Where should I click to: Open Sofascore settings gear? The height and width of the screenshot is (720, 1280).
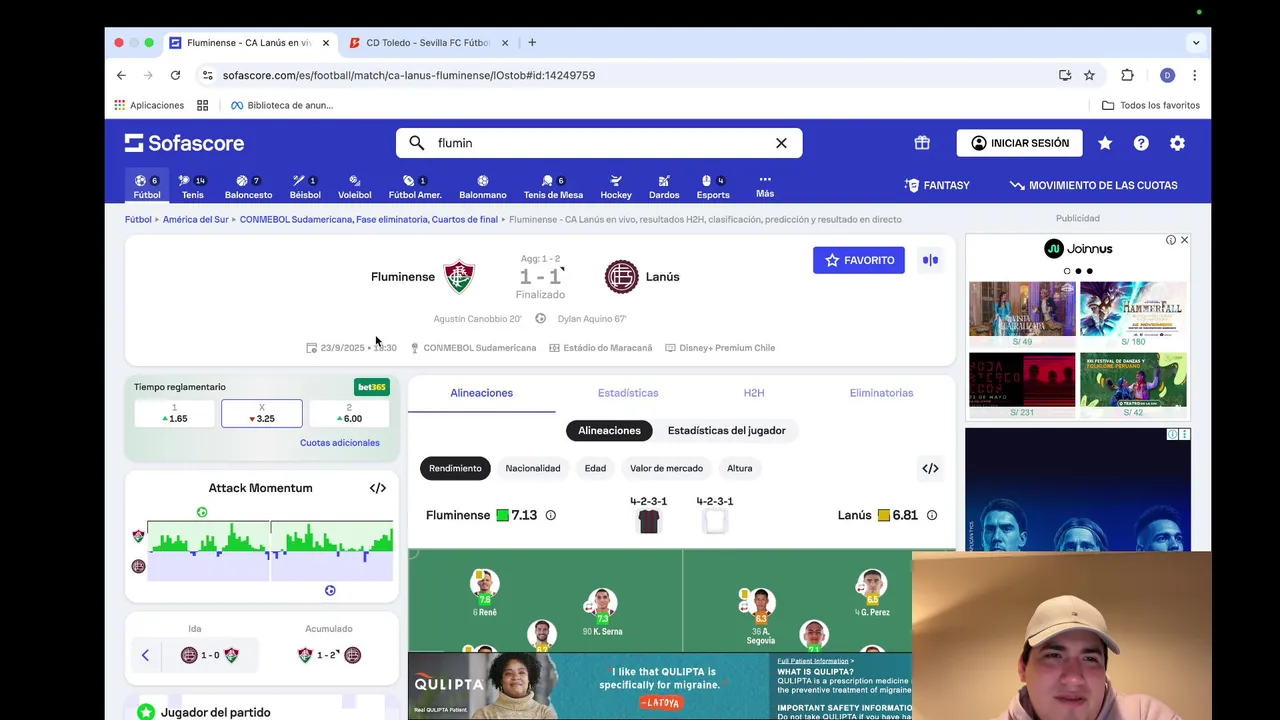tap(1177, 143)
